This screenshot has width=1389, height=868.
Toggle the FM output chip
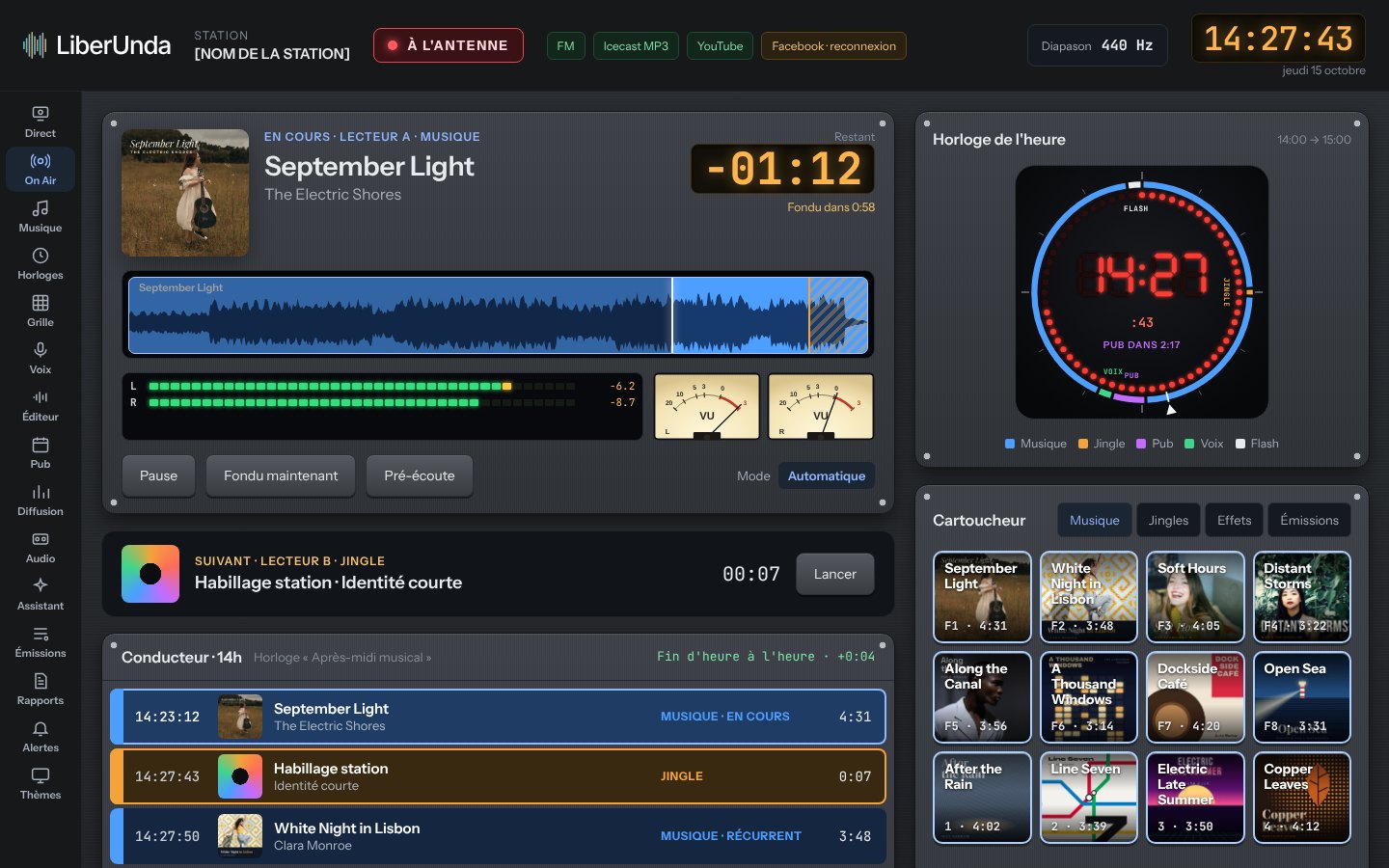click(566, 45)
